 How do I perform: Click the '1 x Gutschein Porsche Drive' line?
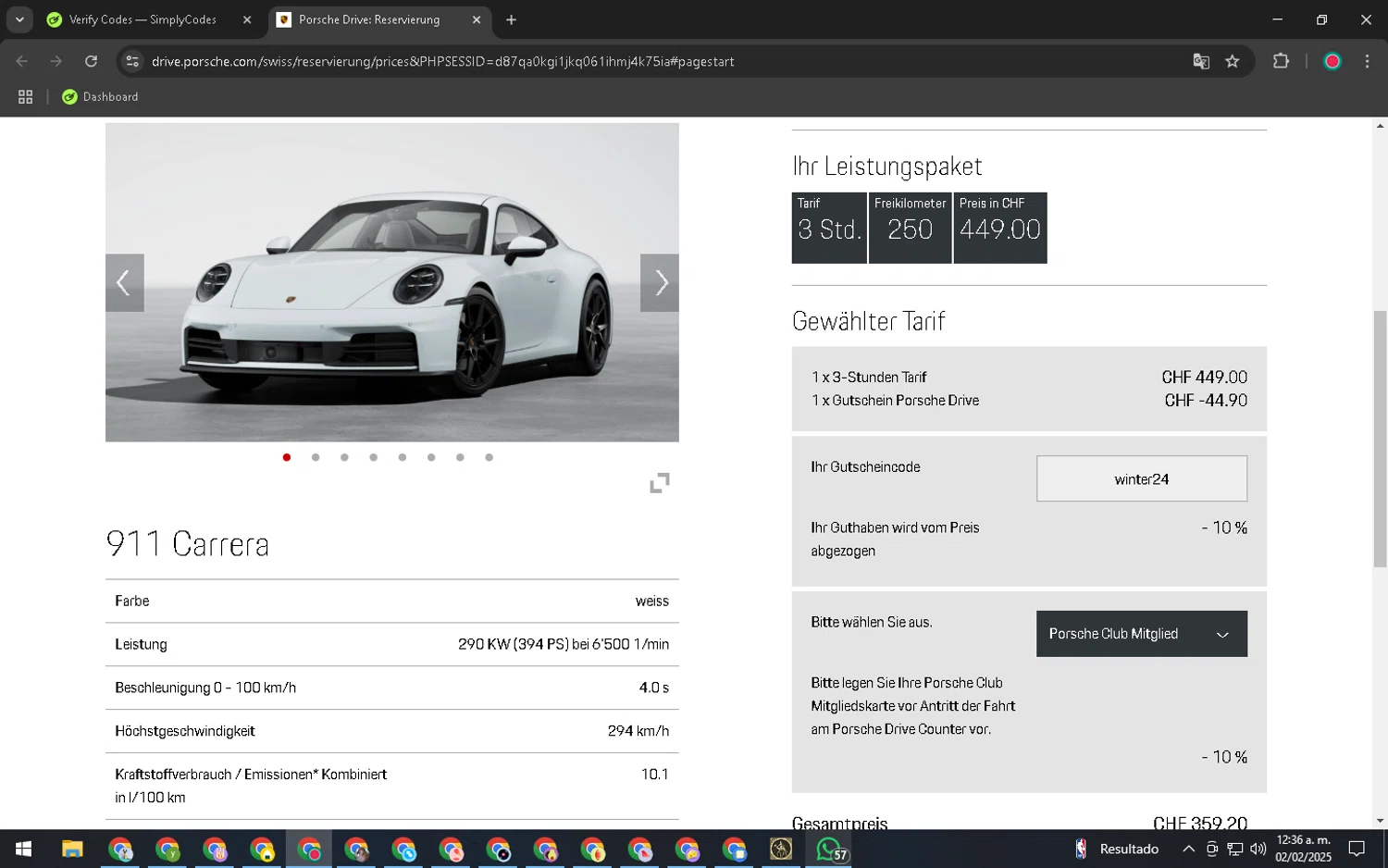click(895, 401)
